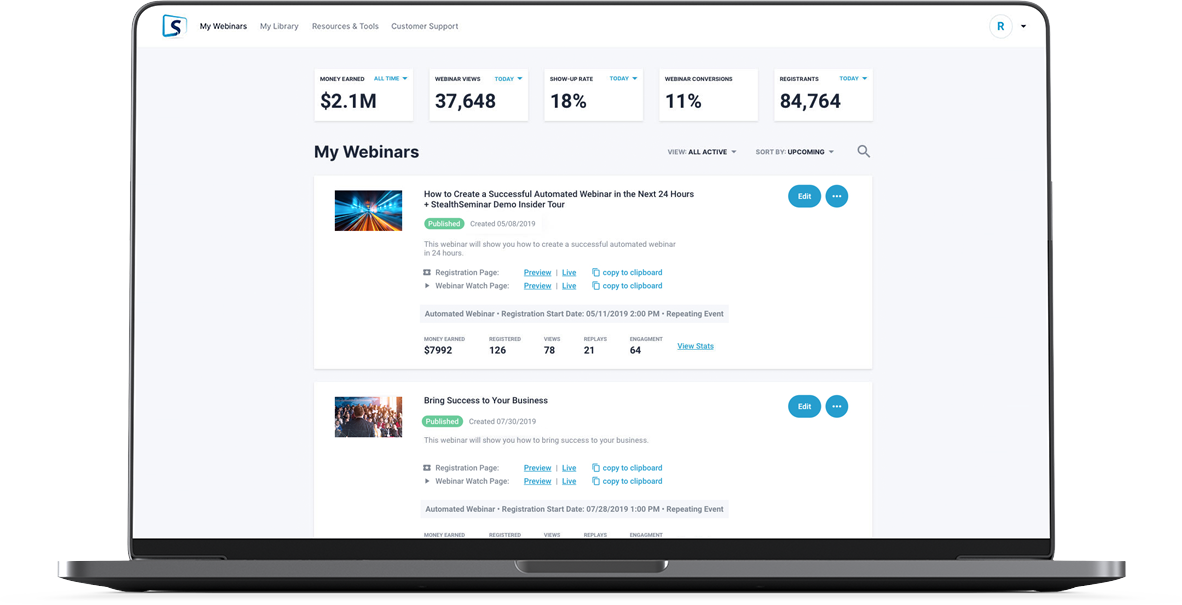
Task: Open more options for Bring Success webinar
Action: [837, 406]
